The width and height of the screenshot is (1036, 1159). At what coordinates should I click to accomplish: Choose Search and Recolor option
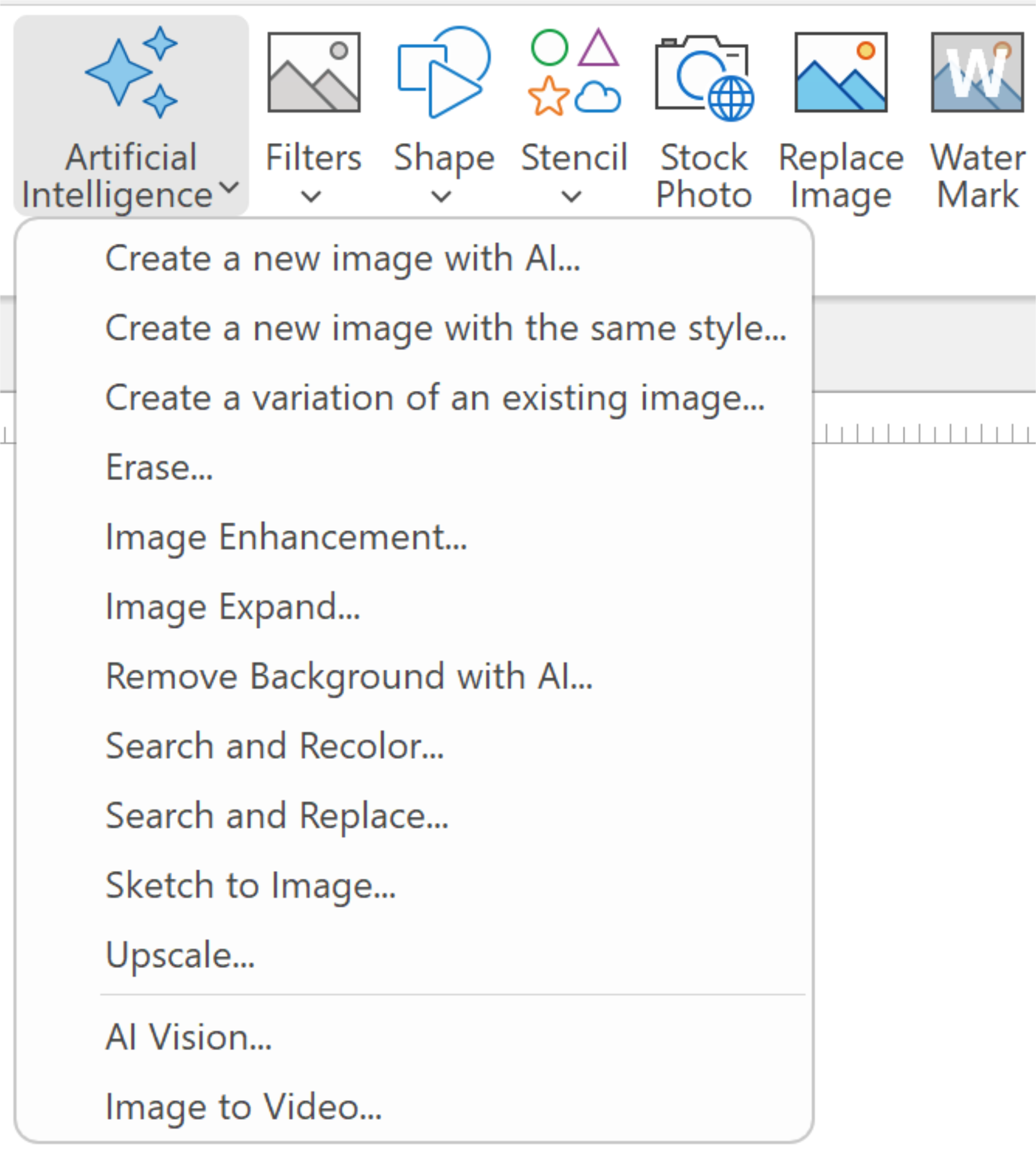click(x=274, y=746)
